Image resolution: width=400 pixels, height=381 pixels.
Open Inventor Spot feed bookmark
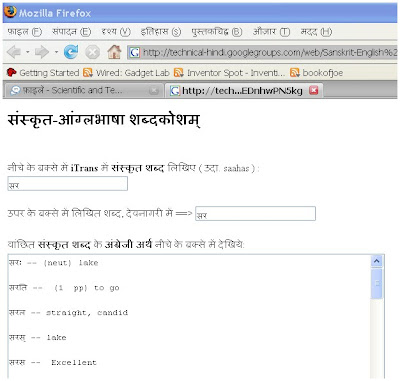point(229,73)
